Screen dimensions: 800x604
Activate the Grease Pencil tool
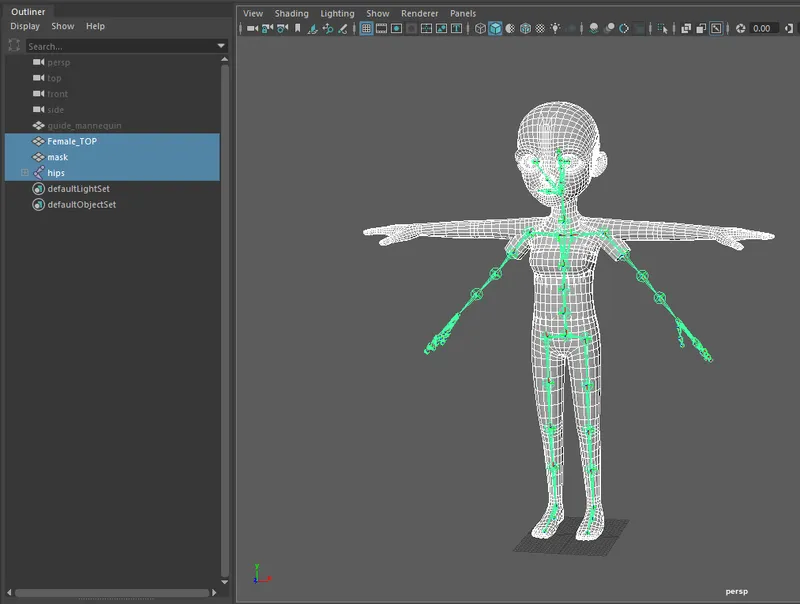click(344, 28)
